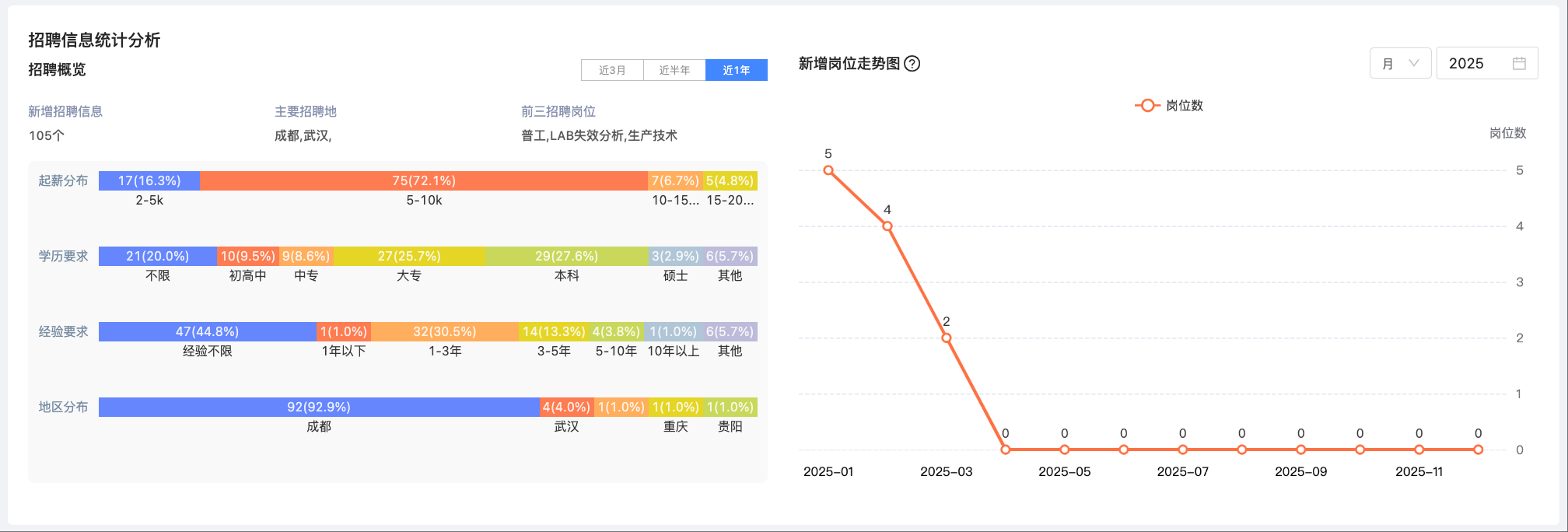Click the 地区分布 row label
This screenshot has width=1568, height=532.
coord(63,407)
